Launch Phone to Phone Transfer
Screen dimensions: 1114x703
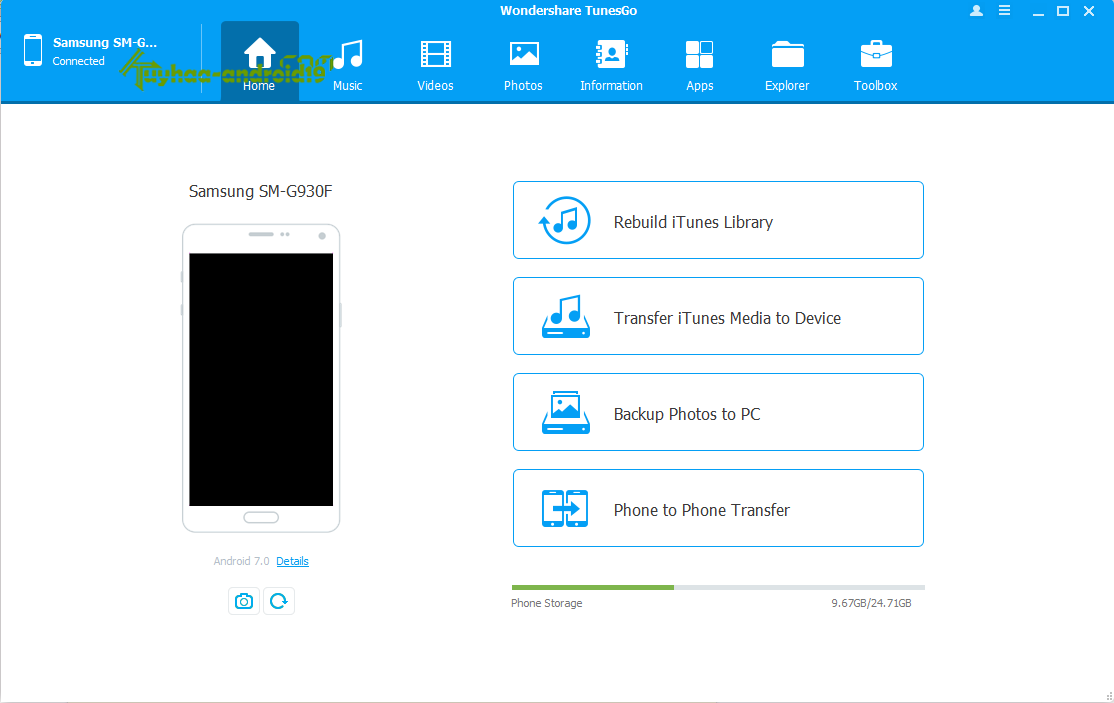(x=718, y=508)
